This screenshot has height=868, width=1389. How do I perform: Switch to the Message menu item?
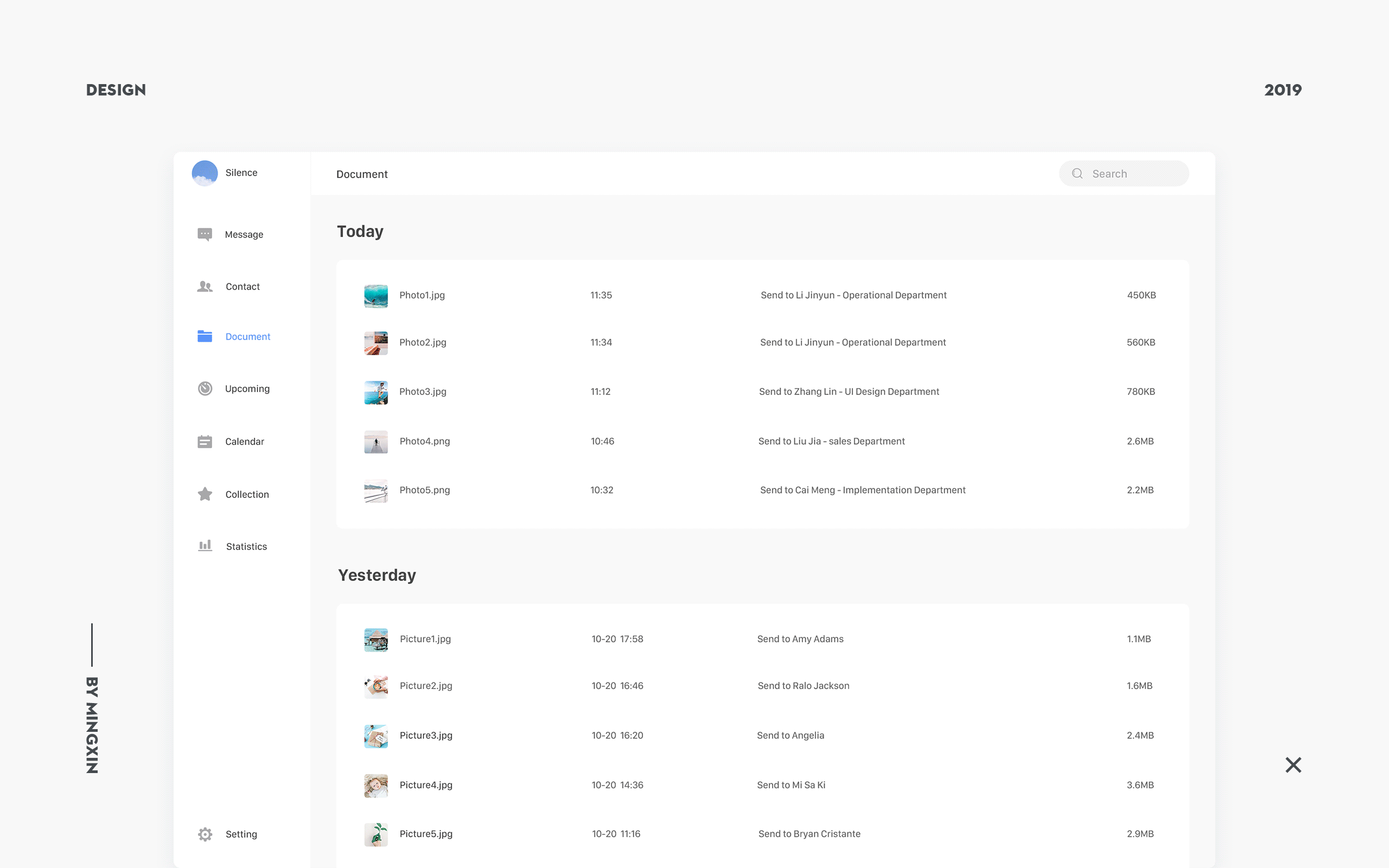coord(244,234)
